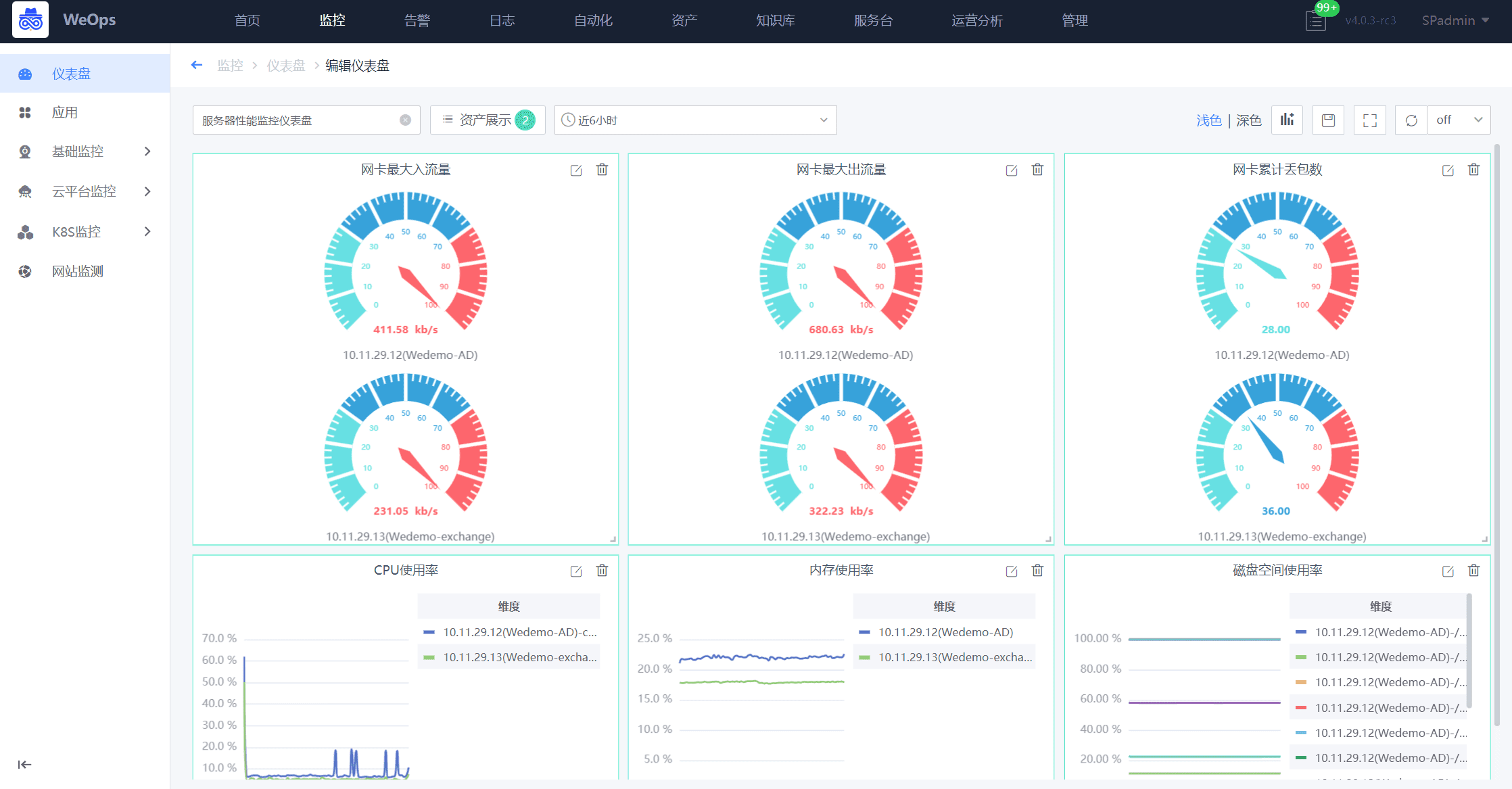Click delete icon on 内存使用率 panel
Image resolution: width=1512 pixels, height=789 pixels.
point(1038,570)
